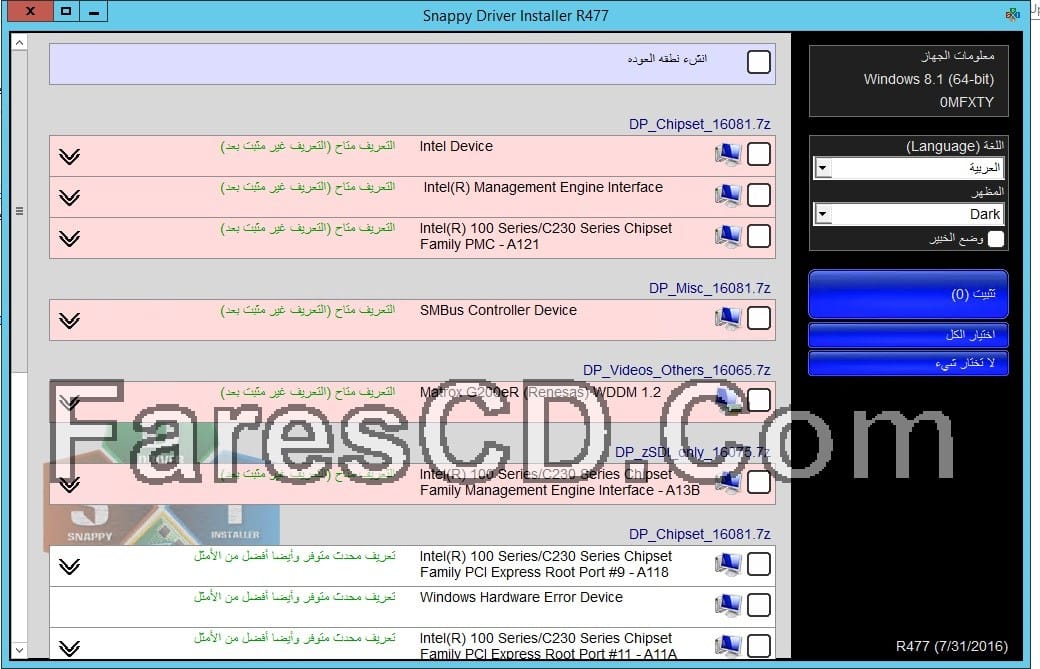This screenshot has width=1040, height=669.
Task: Tick the PCI Express Root Port #11 checkbox
Action: click(x=759, y=646)
